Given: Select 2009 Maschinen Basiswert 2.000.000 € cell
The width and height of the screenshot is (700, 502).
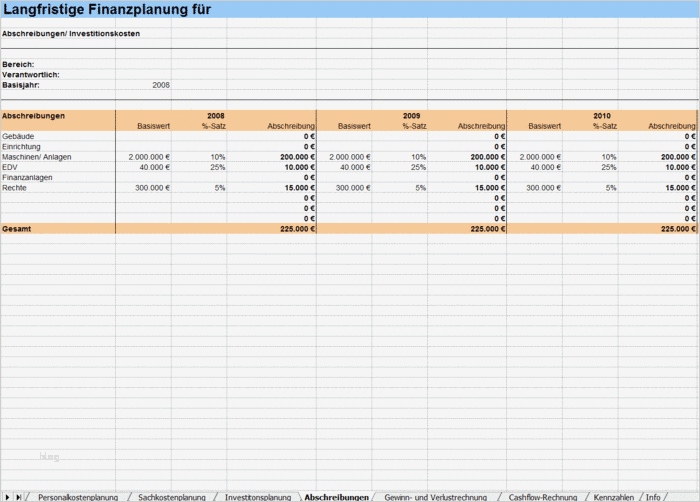Looking at the screenshot, I should pyautogui.click(x=344, y=157).
